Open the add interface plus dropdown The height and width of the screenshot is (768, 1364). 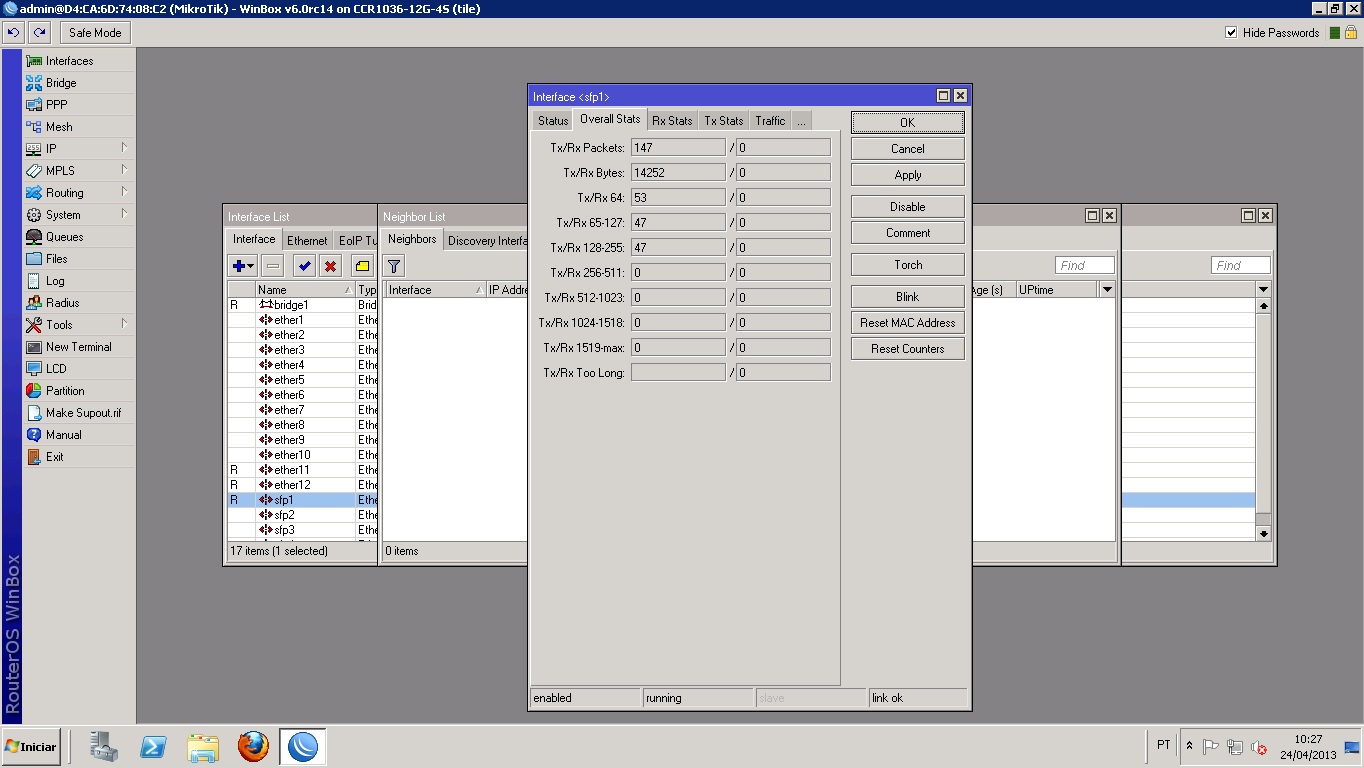tap(242, 266)
